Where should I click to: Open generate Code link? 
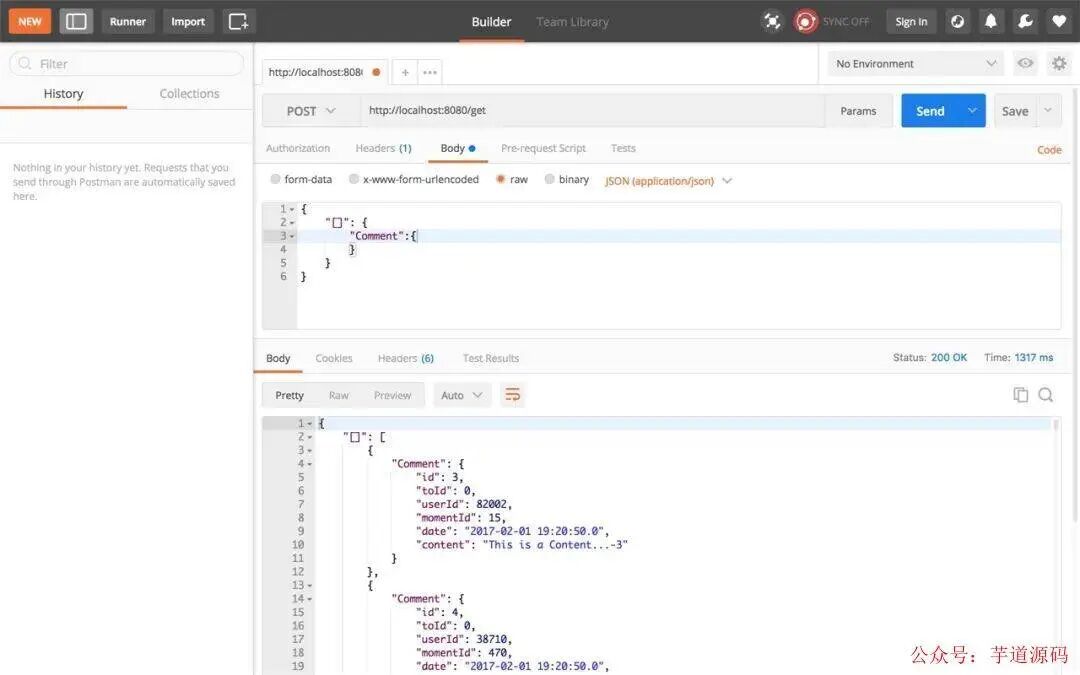click(x=1049, y=149)
